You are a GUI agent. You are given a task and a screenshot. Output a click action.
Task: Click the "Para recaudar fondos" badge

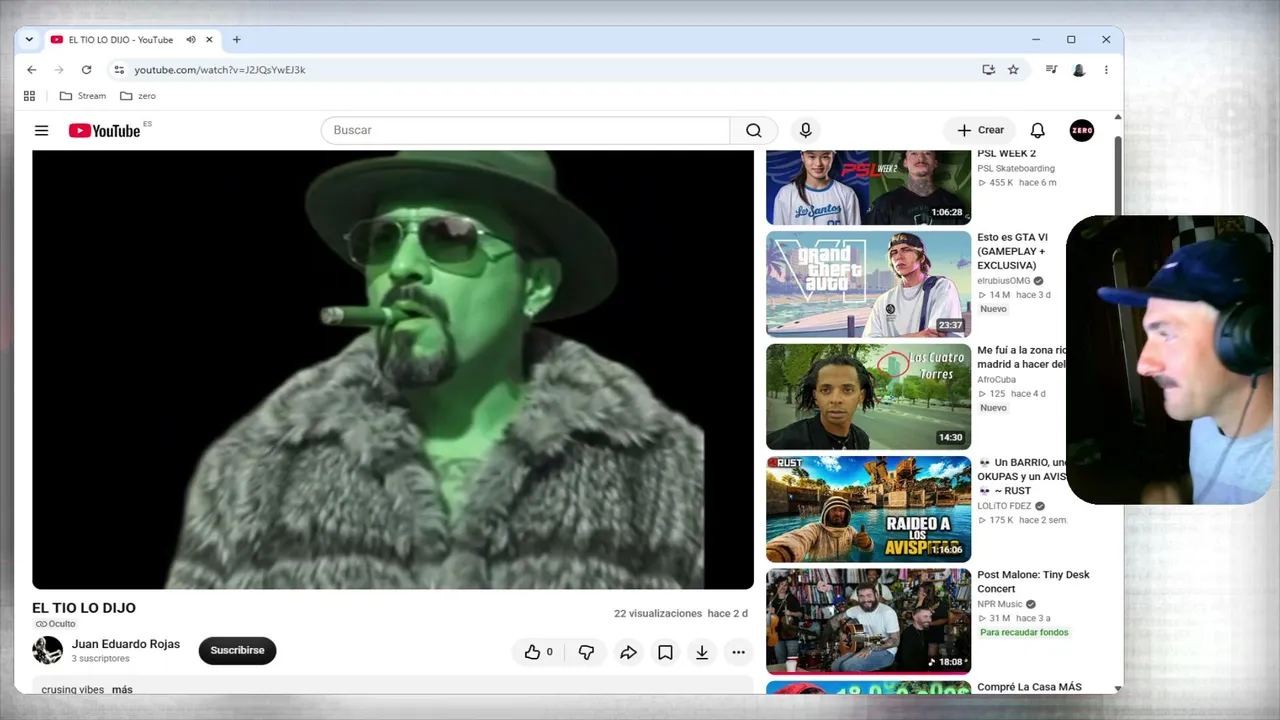point(1024,632)
